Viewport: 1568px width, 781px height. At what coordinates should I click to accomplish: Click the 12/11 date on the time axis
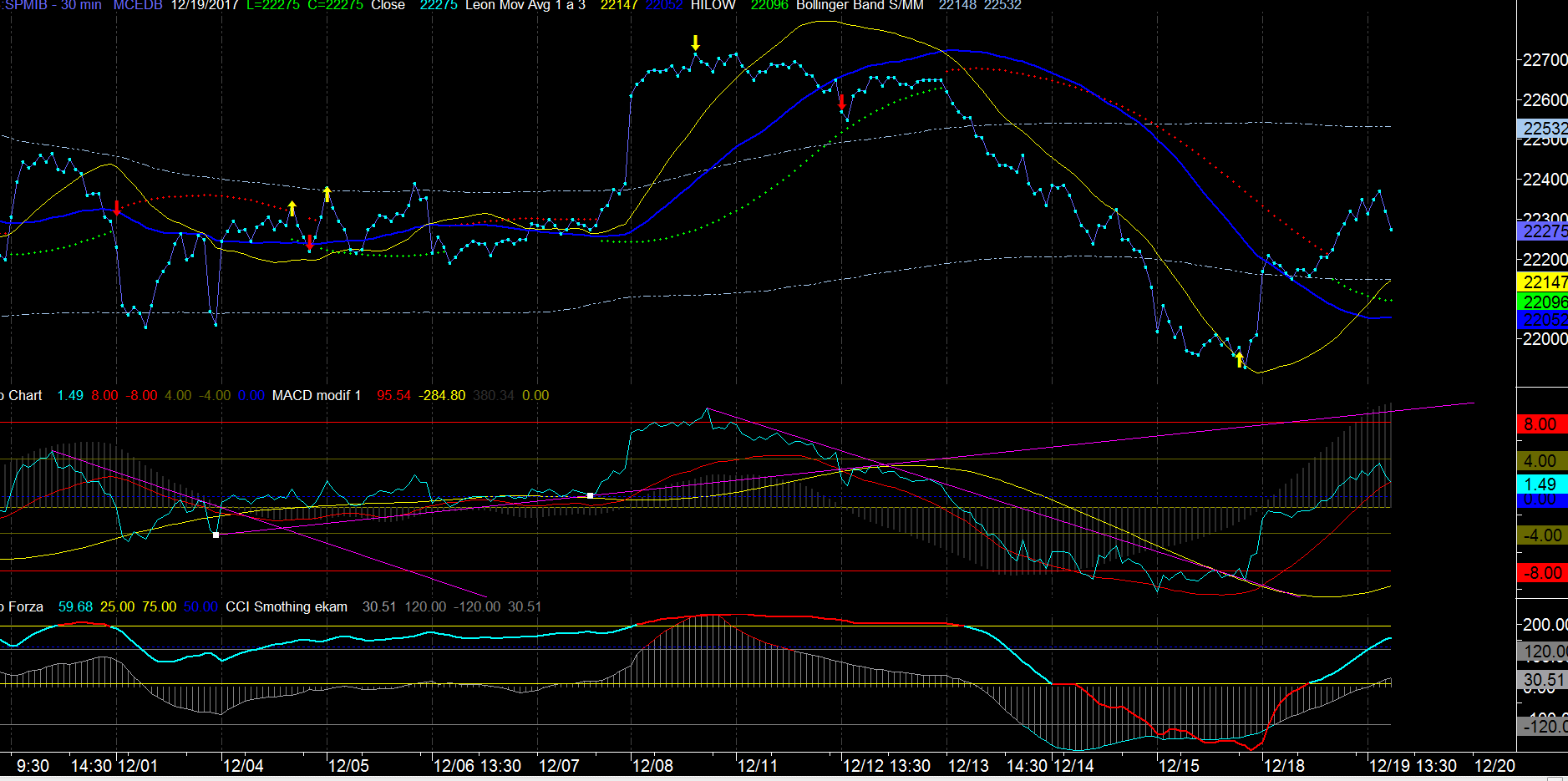(758, 766)
